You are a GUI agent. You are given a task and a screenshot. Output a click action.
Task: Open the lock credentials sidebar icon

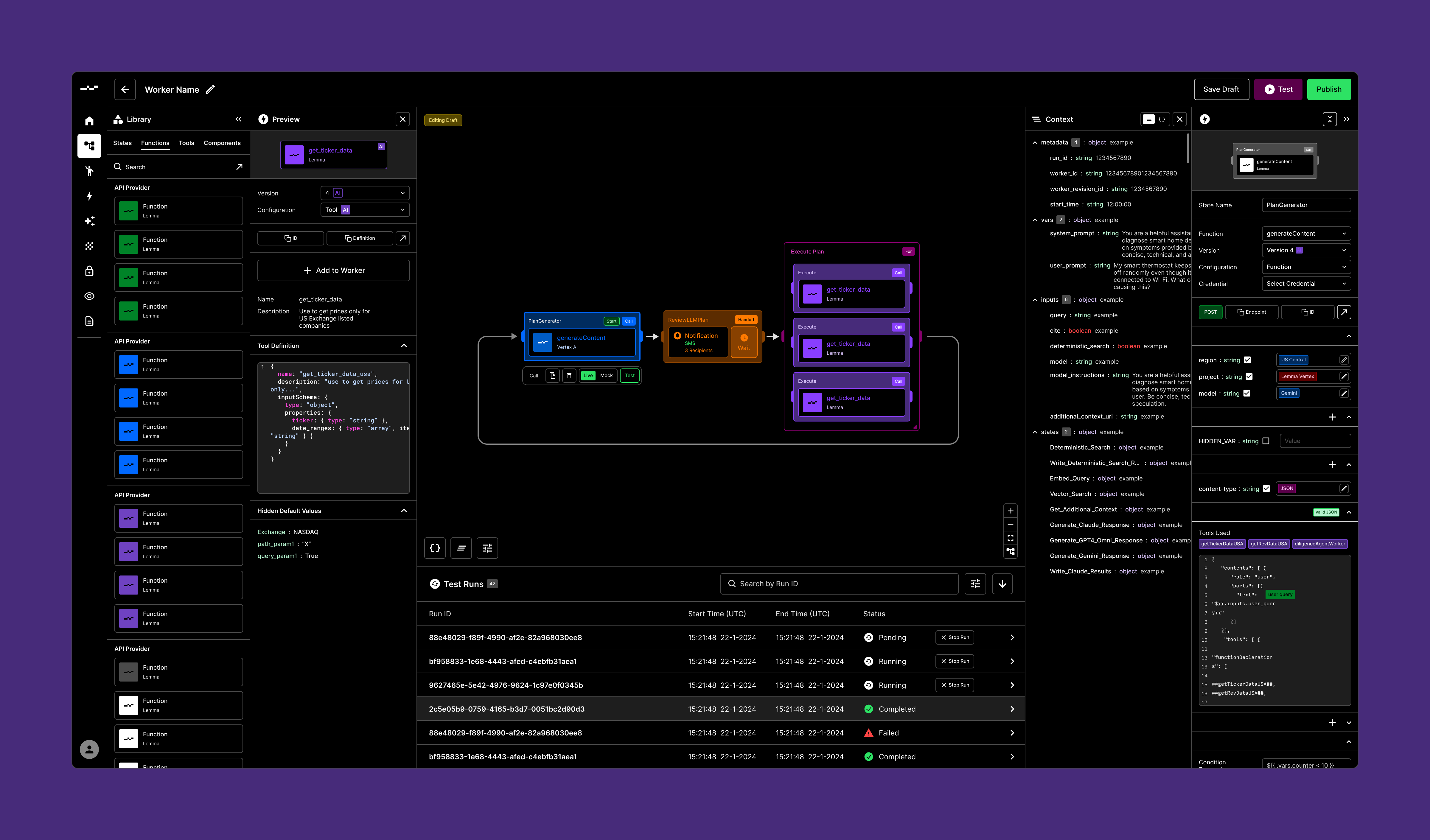tap(89, 271)
